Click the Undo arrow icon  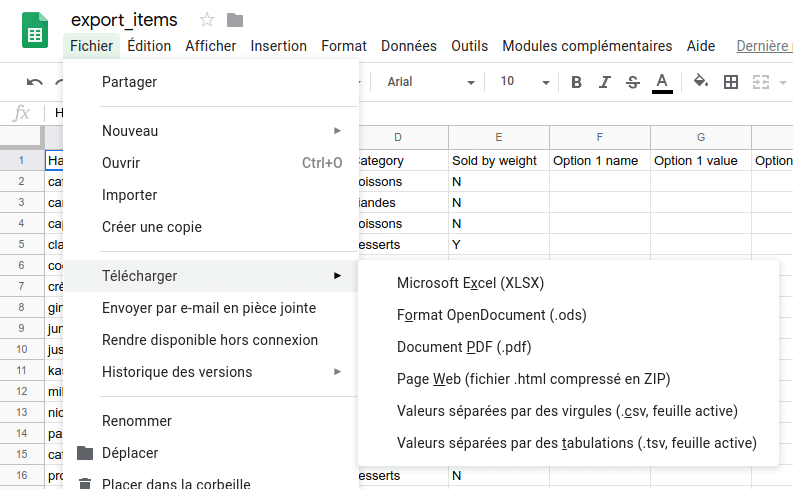pos(34,82)
